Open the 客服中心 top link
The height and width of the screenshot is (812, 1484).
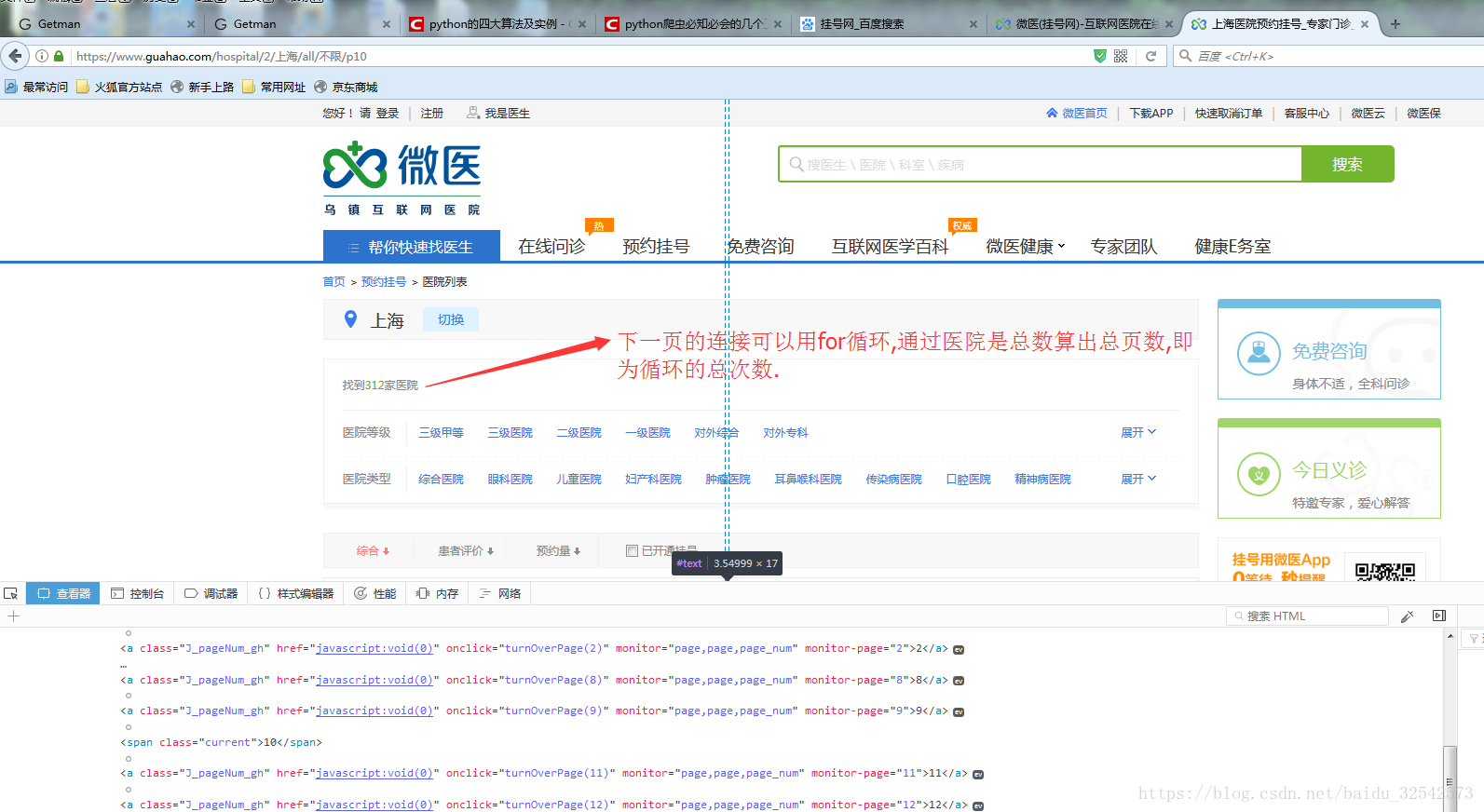(1306, 113)
